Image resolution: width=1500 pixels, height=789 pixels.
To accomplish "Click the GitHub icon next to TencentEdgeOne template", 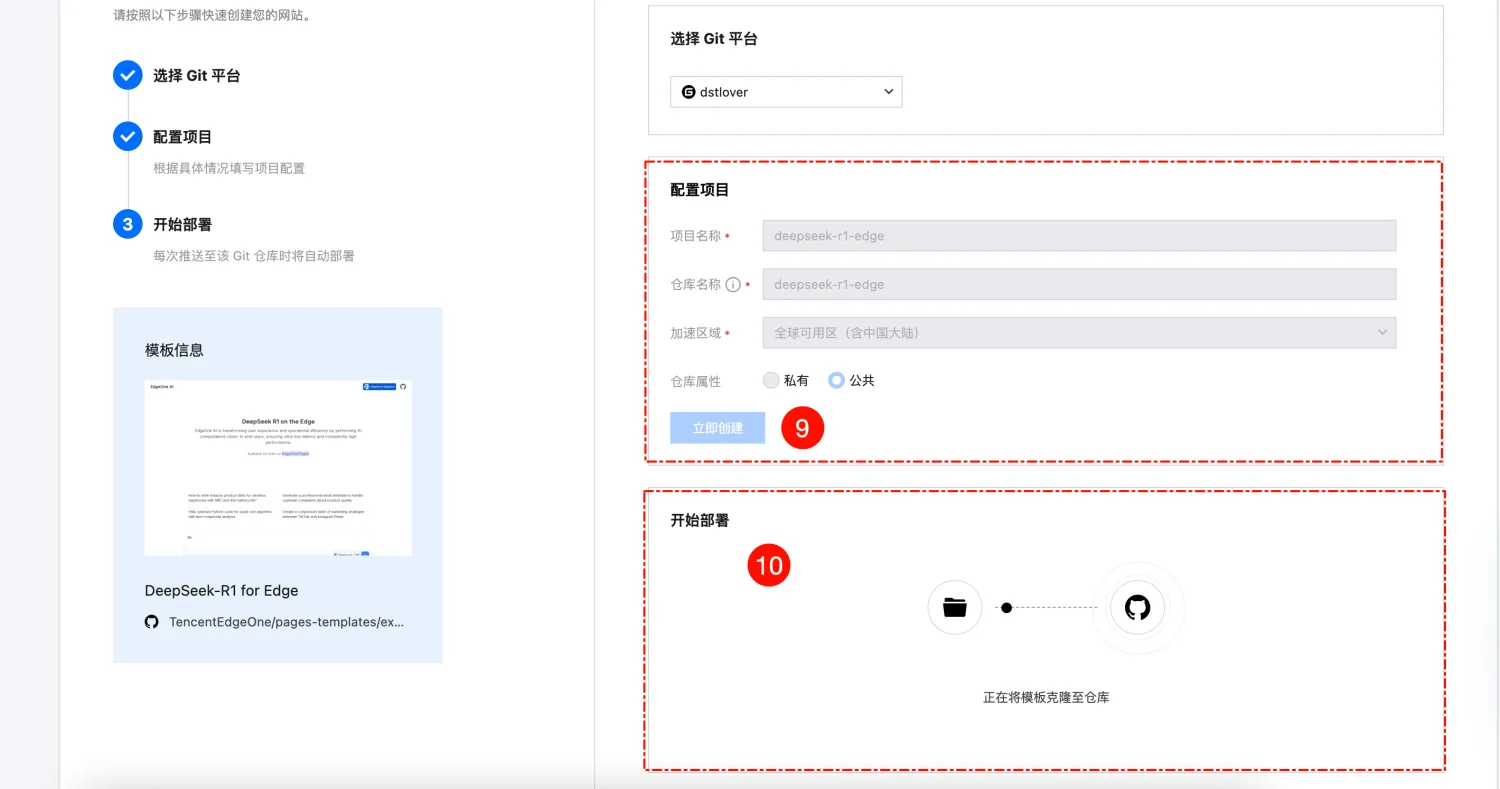I will click(x=151, y=621).
